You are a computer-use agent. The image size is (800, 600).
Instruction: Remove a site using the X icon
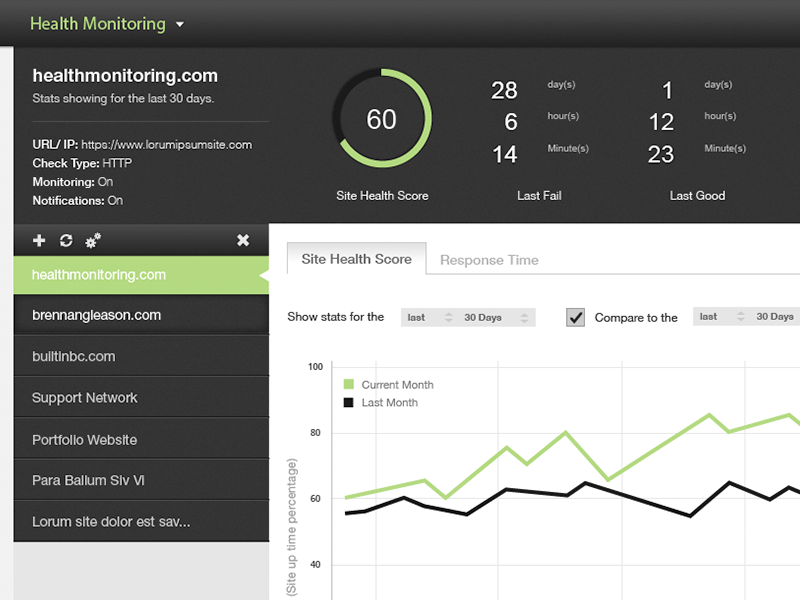tap(243, 241)
